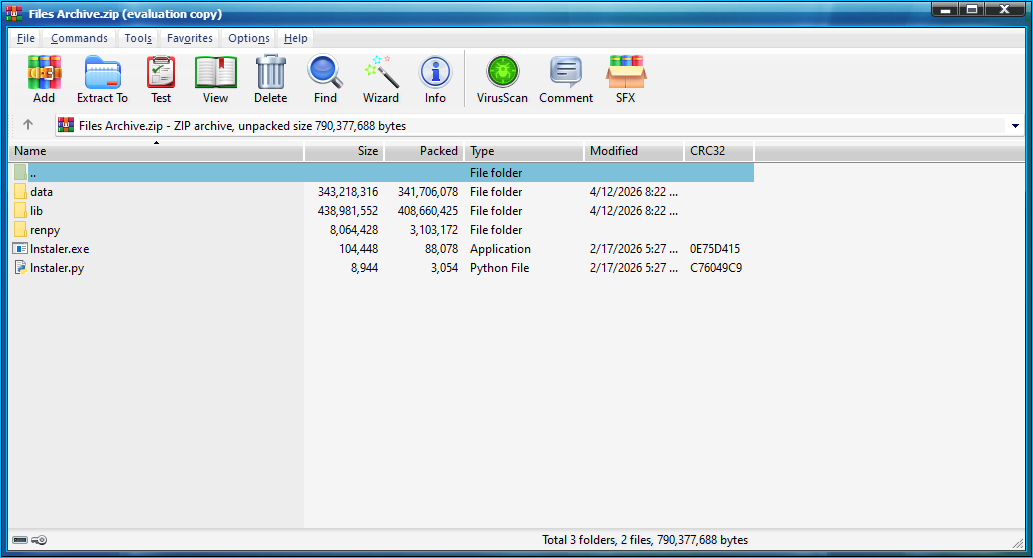The height and width of the screenshot is (558, 1033).
Task: Open the File menu
Action: coord(26,38)
